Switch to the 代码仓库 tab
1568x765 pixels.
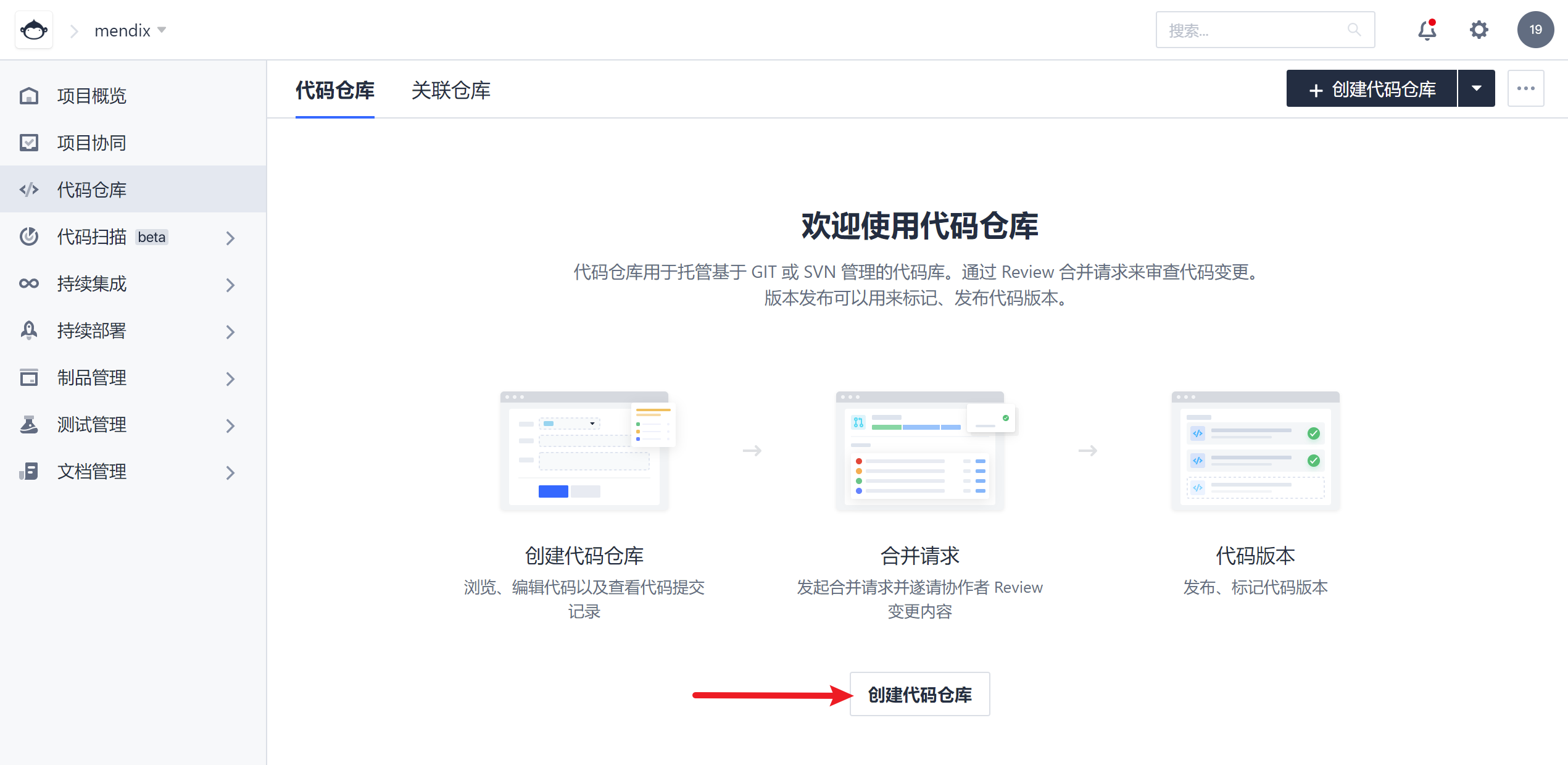point(335,91)
